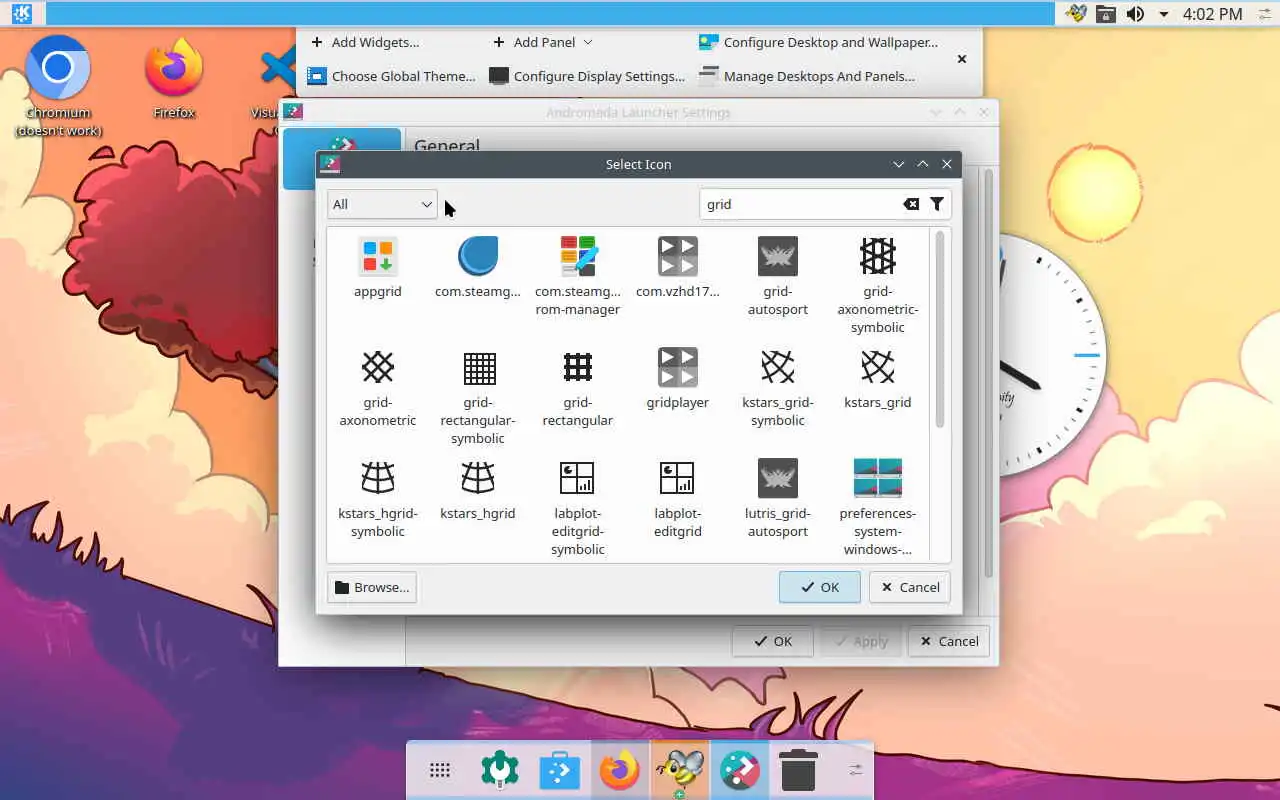
Task: Open the volume control in tray
Action: pyautogui.click(x=1135, y=14)
